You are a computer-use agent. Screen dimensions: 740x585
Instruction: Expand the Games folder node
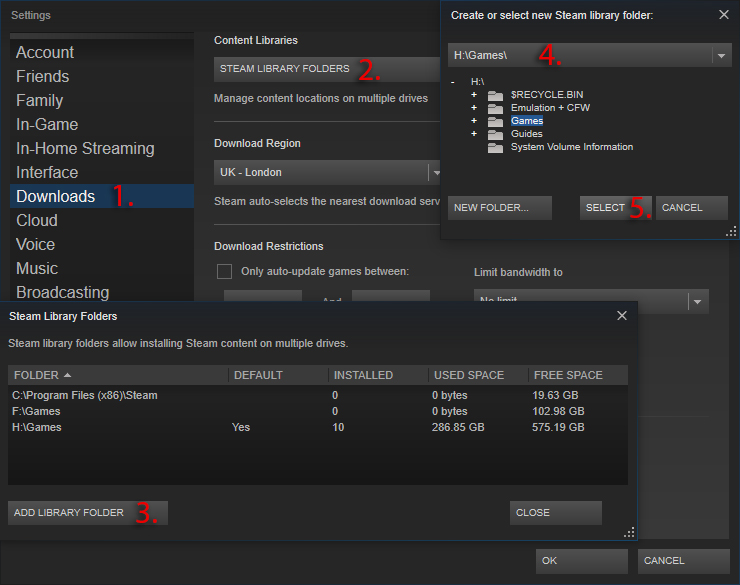pos(474,121)
